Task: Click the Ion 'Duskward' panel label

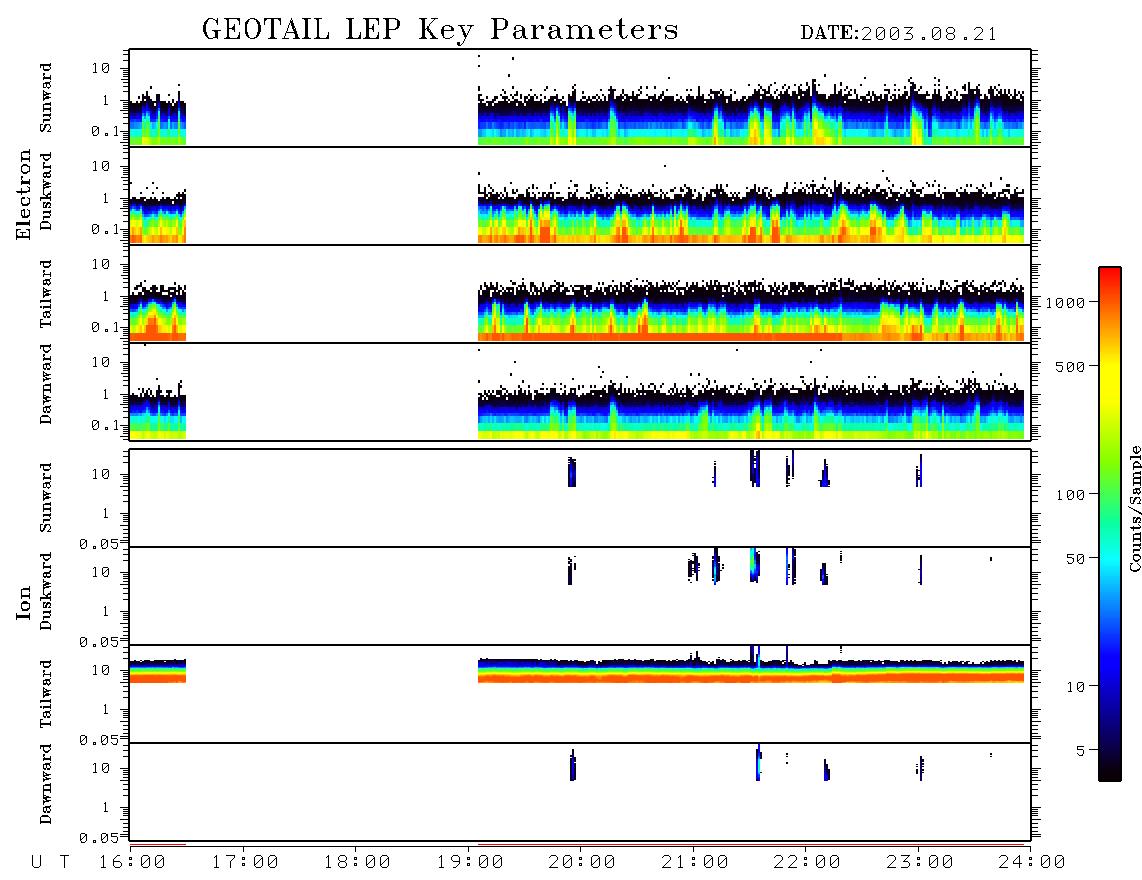Action: coord(46,591)
